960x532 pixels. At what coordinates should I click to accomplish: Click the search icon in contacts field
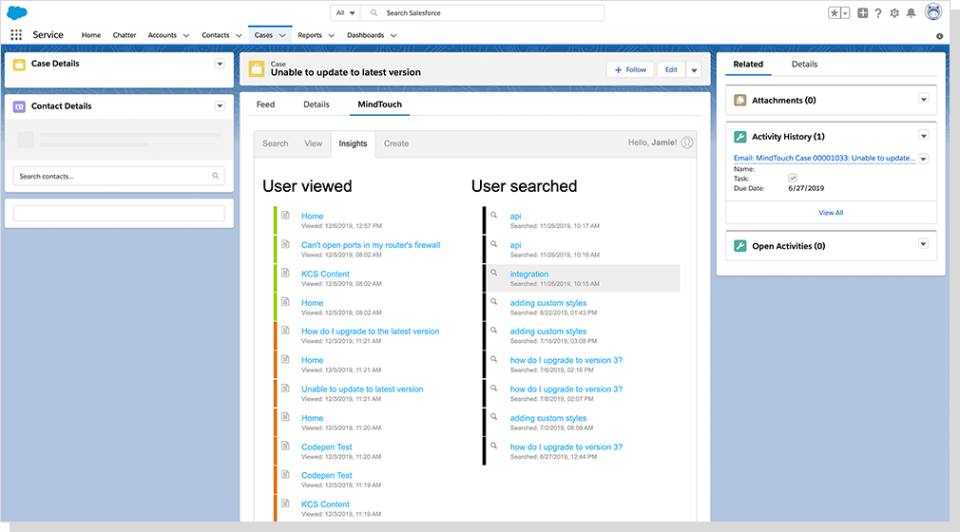click(x=216, y=176)
